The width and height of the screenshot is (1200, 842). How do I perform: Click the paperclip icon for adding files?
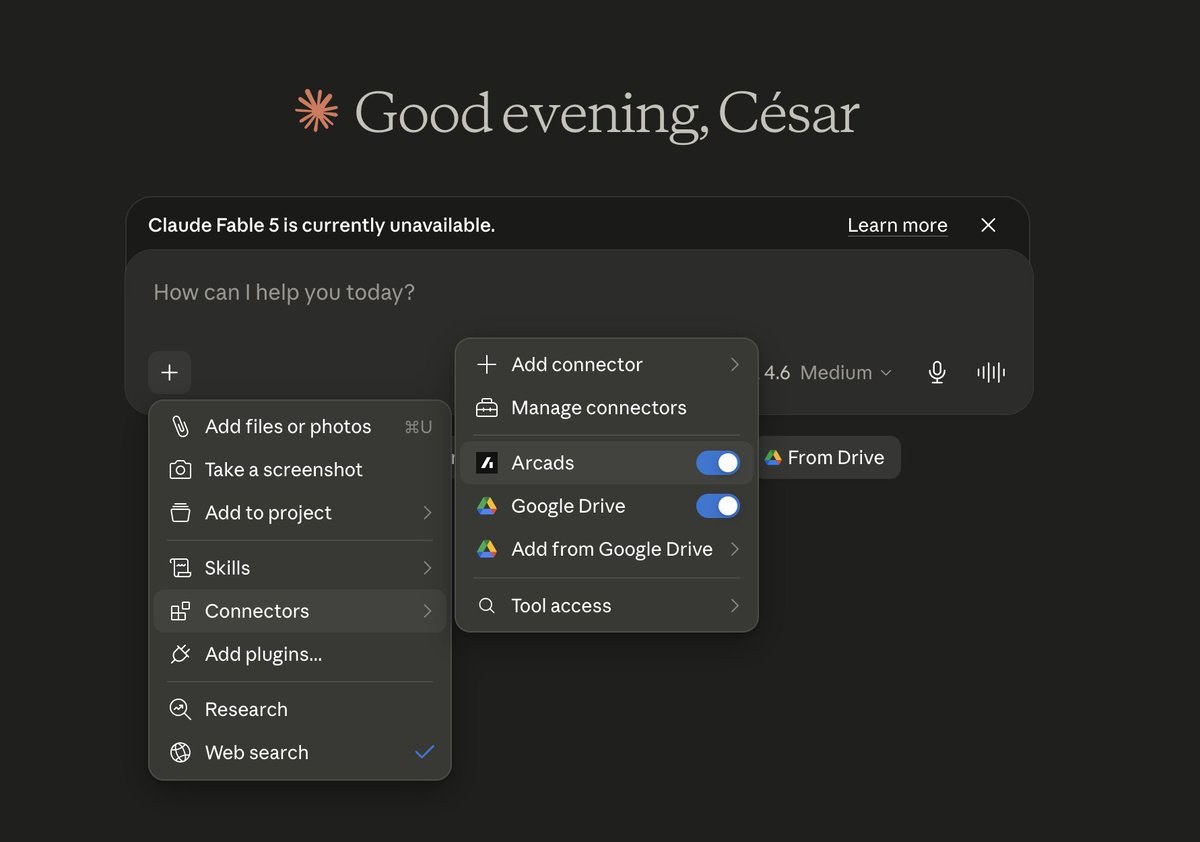180,427
